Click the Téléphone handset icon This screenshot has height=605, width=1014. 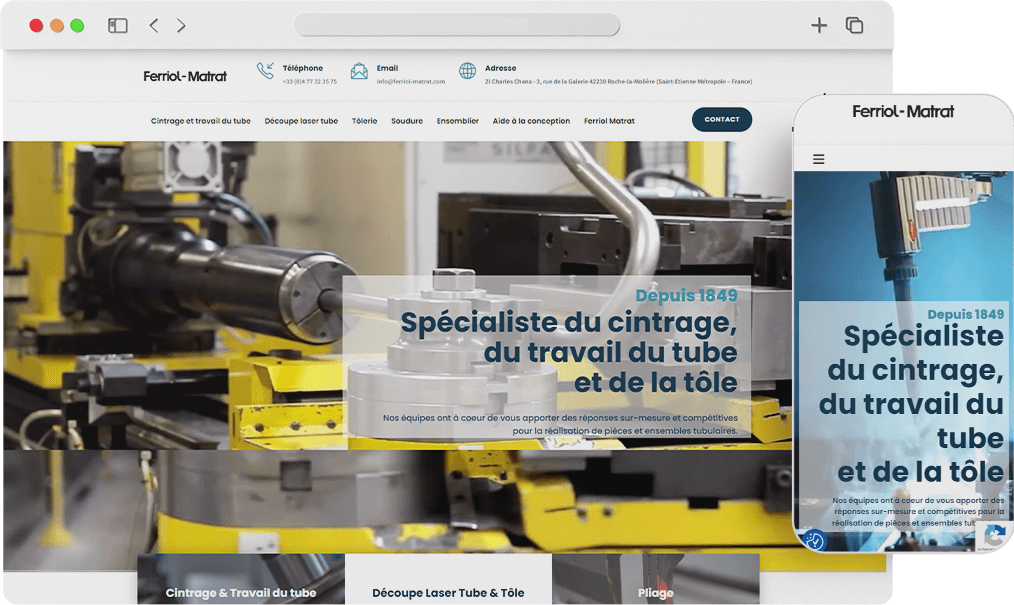[265, 71]
